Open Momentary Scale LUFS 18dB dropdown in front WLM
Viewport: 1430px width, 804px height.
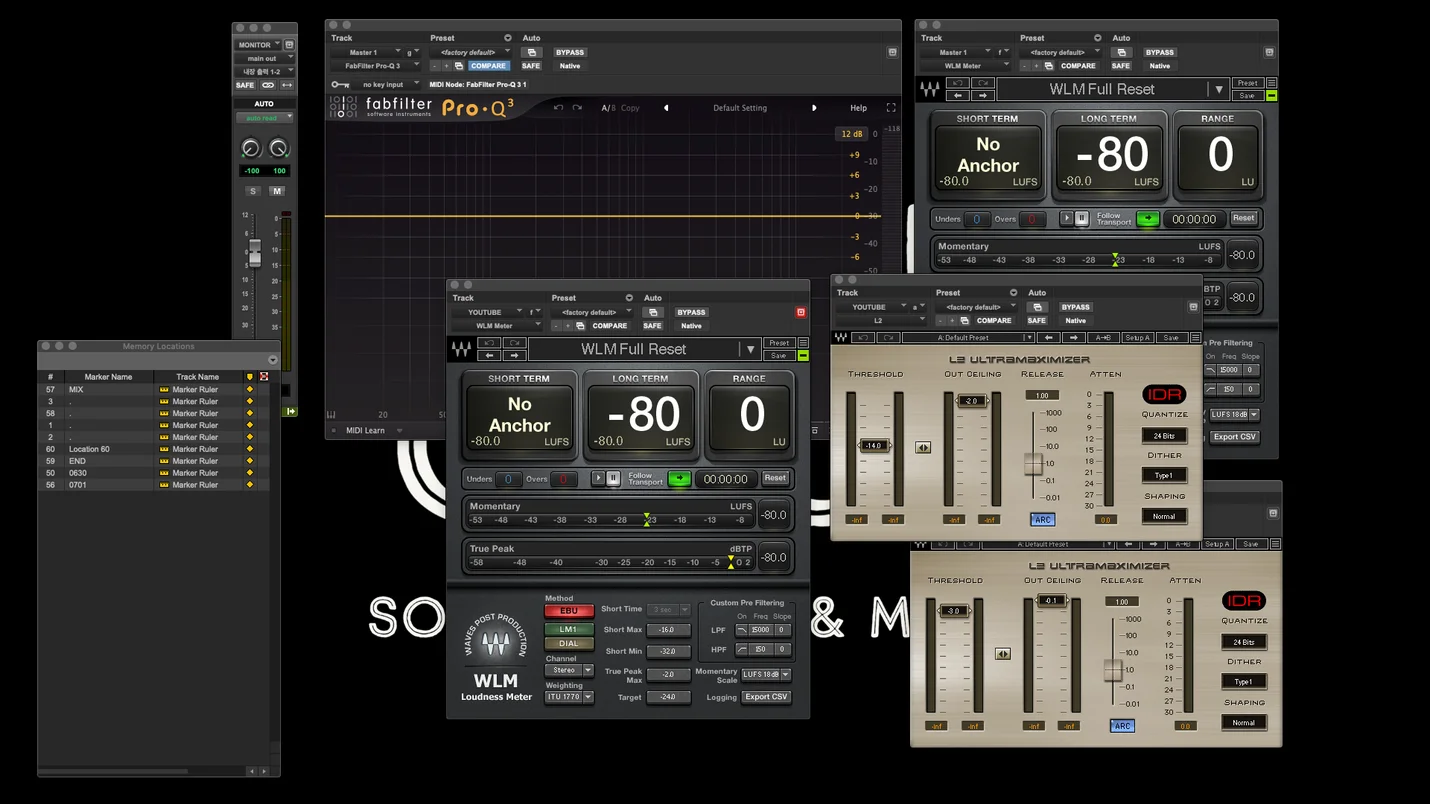766,675
